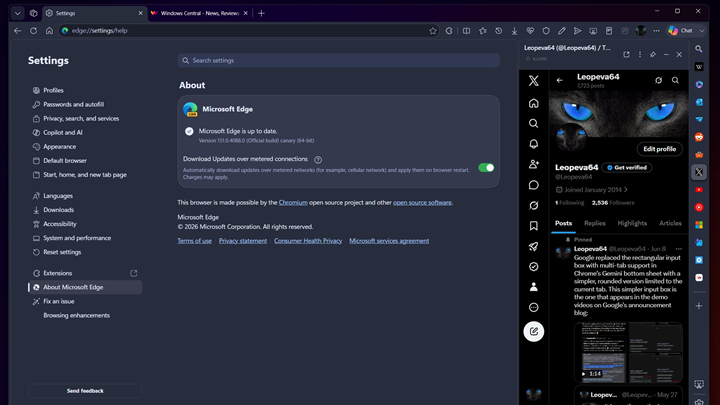The image size is (720, 405).
Task: Expand the tab actions chevron menu
Action: point(17,13)
